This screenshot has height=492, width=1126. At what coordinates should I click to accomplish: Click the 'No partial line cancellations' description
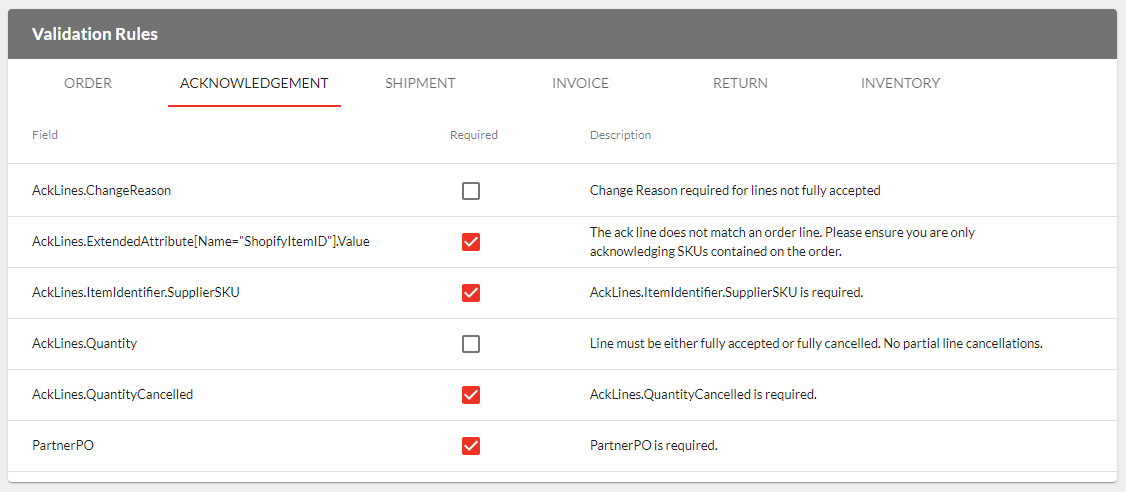point(816,343)
